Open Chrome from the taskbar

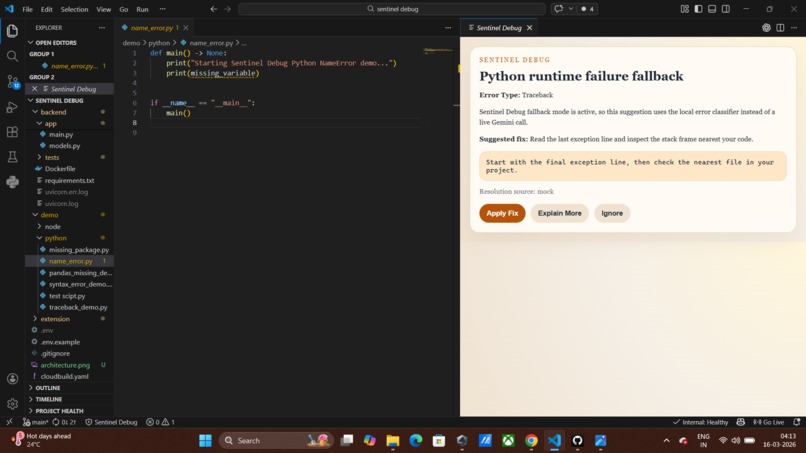(531, 441)
